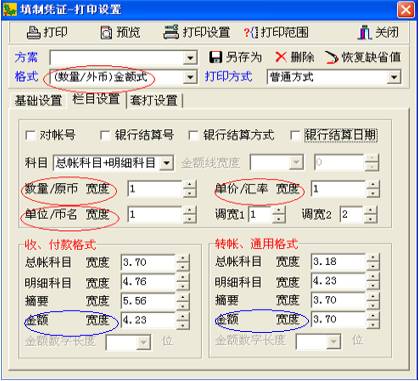Enable the 对帐号 checkbox
The image size is (419, 381).
pyautogui.click(x=30, y=136)
